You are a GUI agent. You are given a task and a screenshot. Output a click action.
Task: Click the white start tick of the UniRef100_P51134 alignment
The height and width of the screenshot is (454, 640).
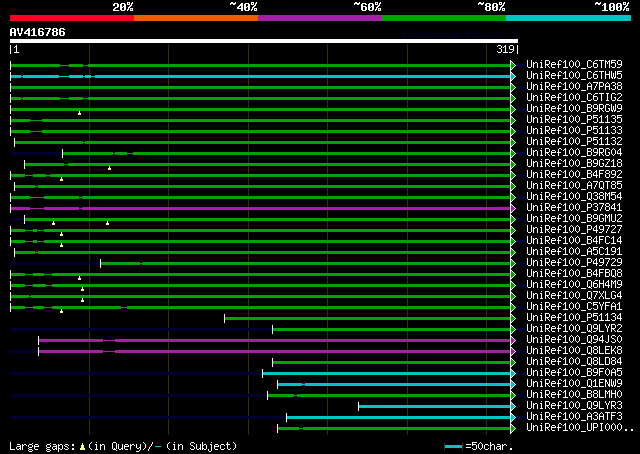click(224, 318)
